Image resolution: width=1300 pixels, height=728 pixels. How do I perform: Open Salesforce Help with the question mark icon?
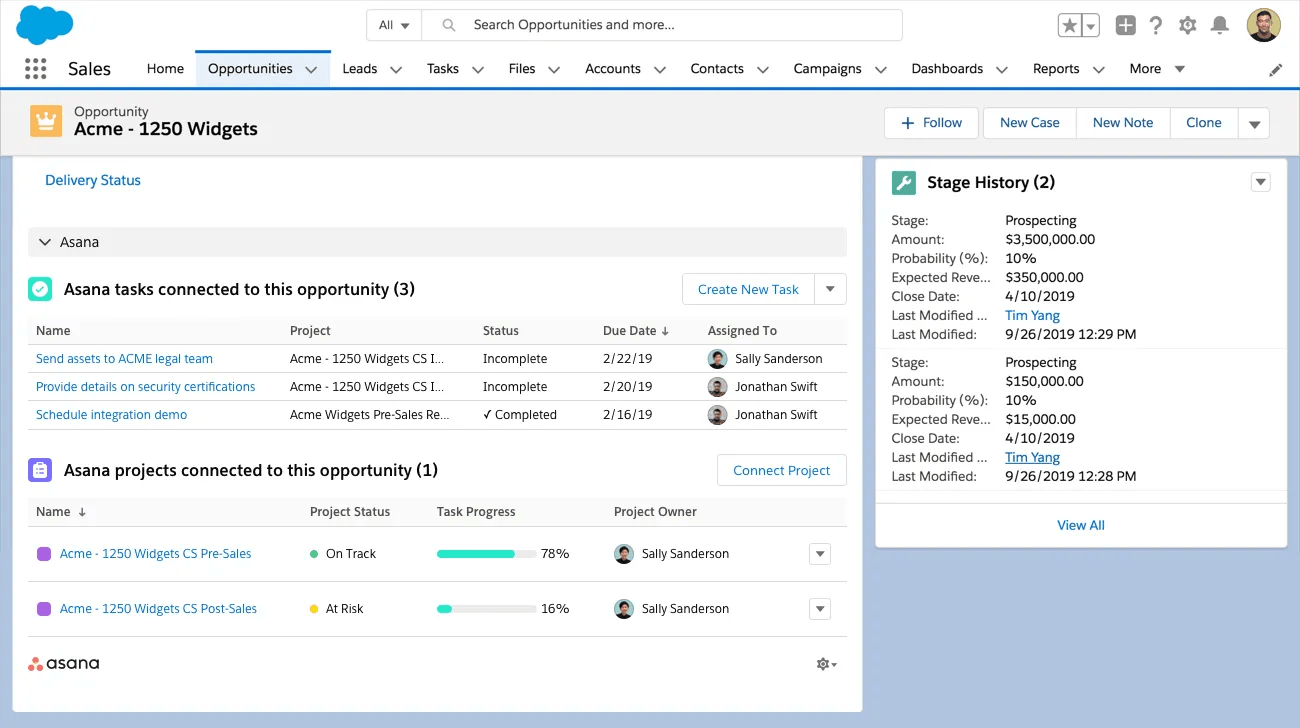tap(1155, 25)
